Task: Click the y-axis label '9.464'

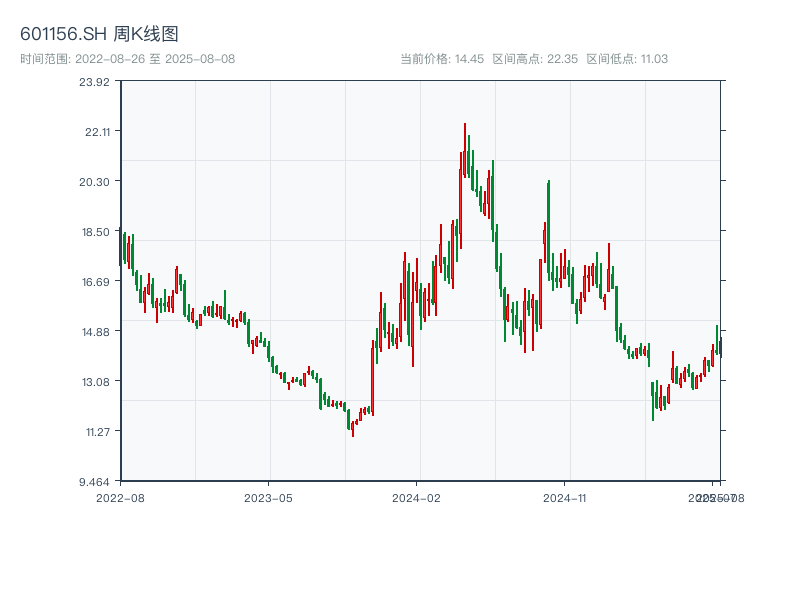Action: point(94,482)
